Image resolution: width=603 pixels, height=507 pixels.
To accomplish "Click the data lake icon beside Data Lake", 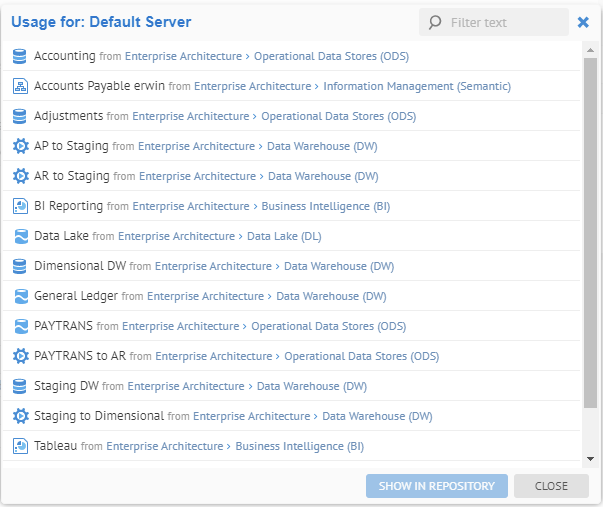I will (x=20, y=237).
